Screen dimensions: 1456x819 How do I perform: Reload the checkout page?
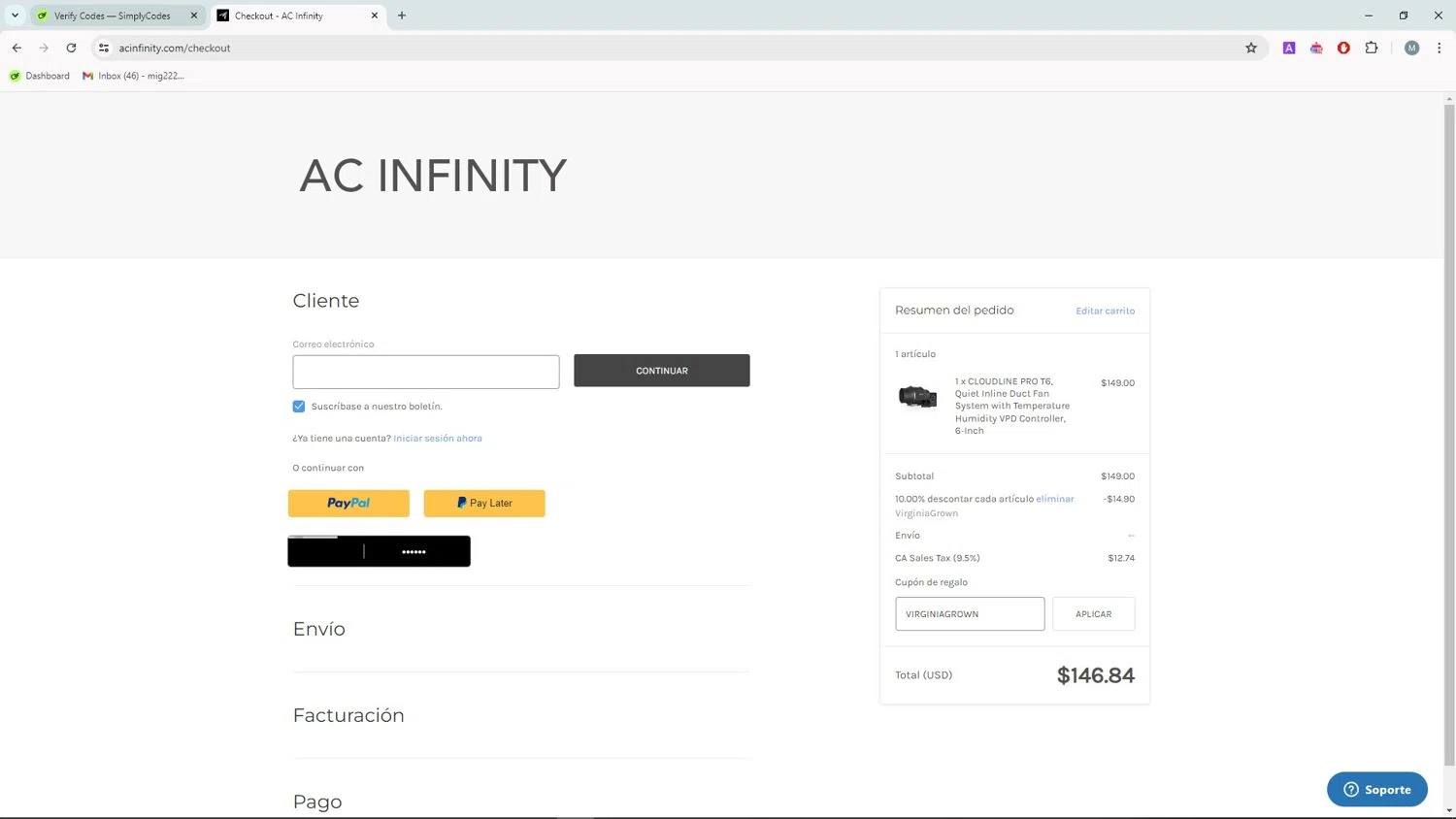tap(71, 48)
